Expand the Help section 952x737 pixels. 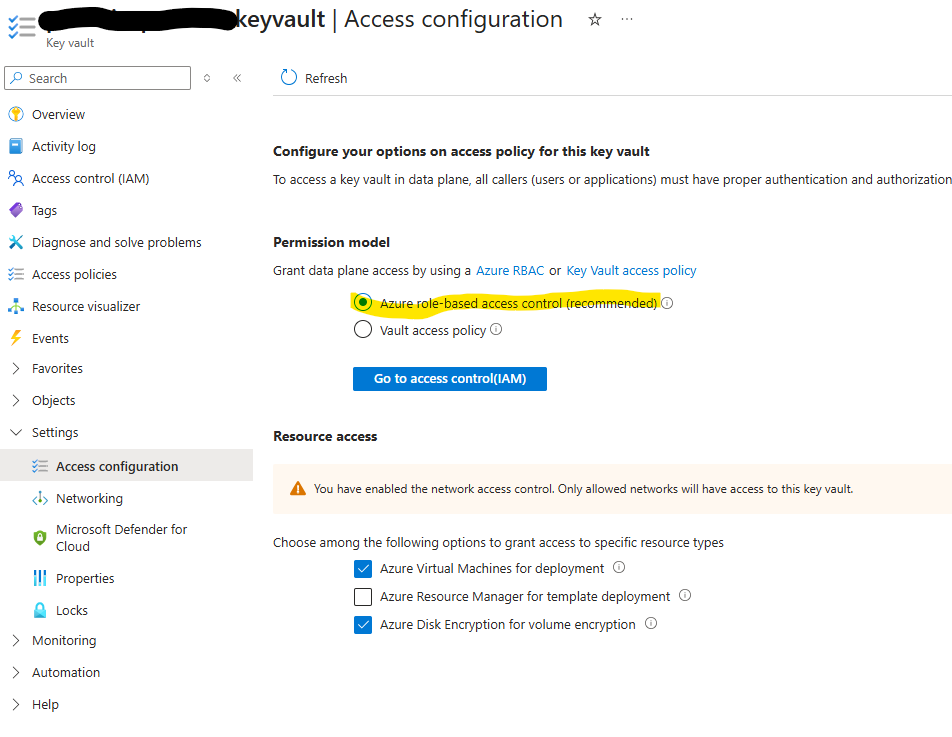(16, 704)
